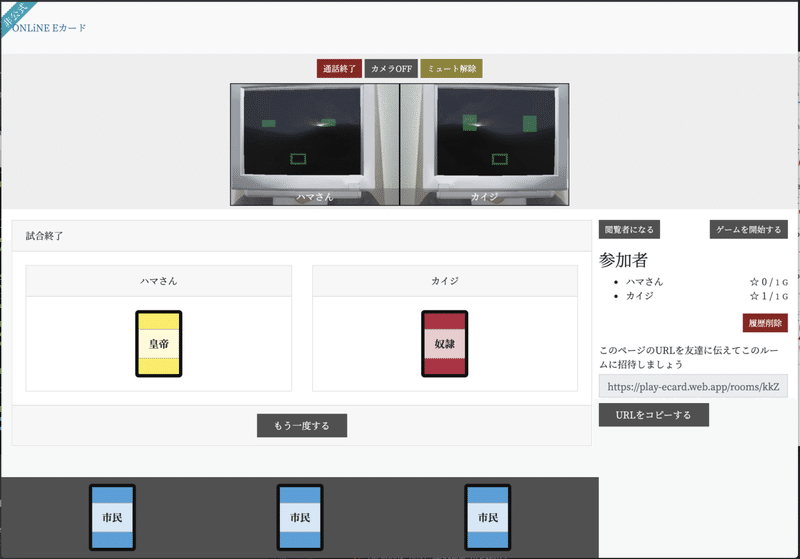Click the カイジ panel header
The image size is (800, 559).
coord(445,281)
